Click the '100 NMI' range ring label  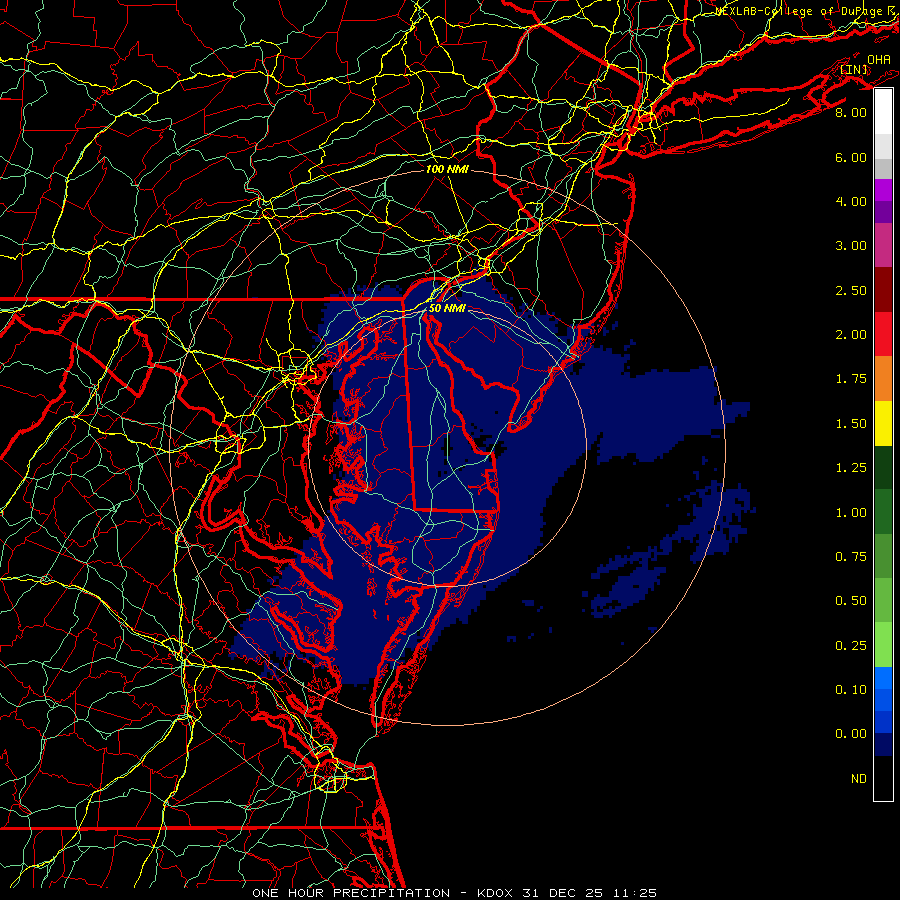coord(447,169)
